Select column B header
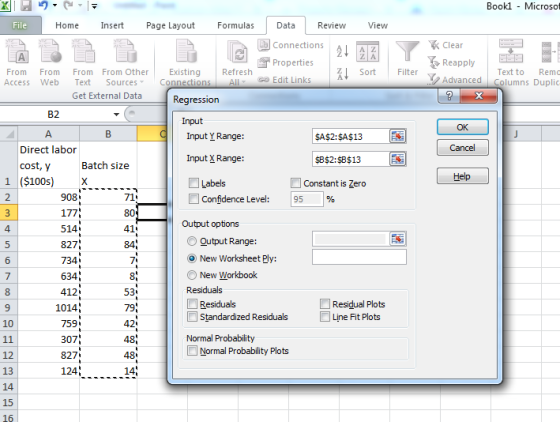560x422 pixels. pos(108,134)
